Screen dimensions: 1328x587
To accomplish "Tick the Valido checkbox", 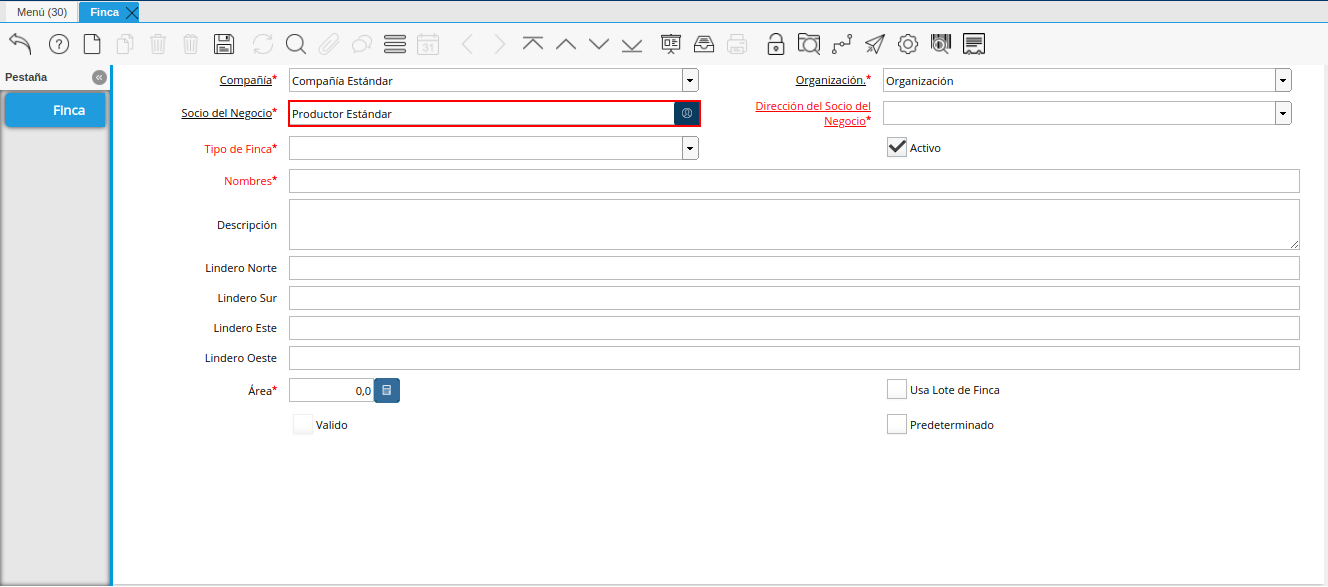I will click(x=303, y=424).
